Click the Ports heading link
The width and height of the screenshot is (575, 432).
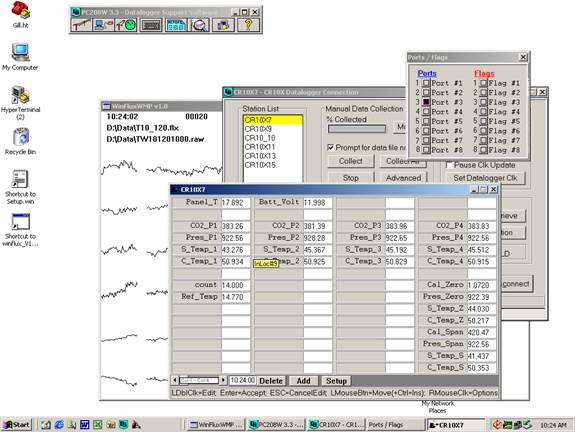[427, 73]
